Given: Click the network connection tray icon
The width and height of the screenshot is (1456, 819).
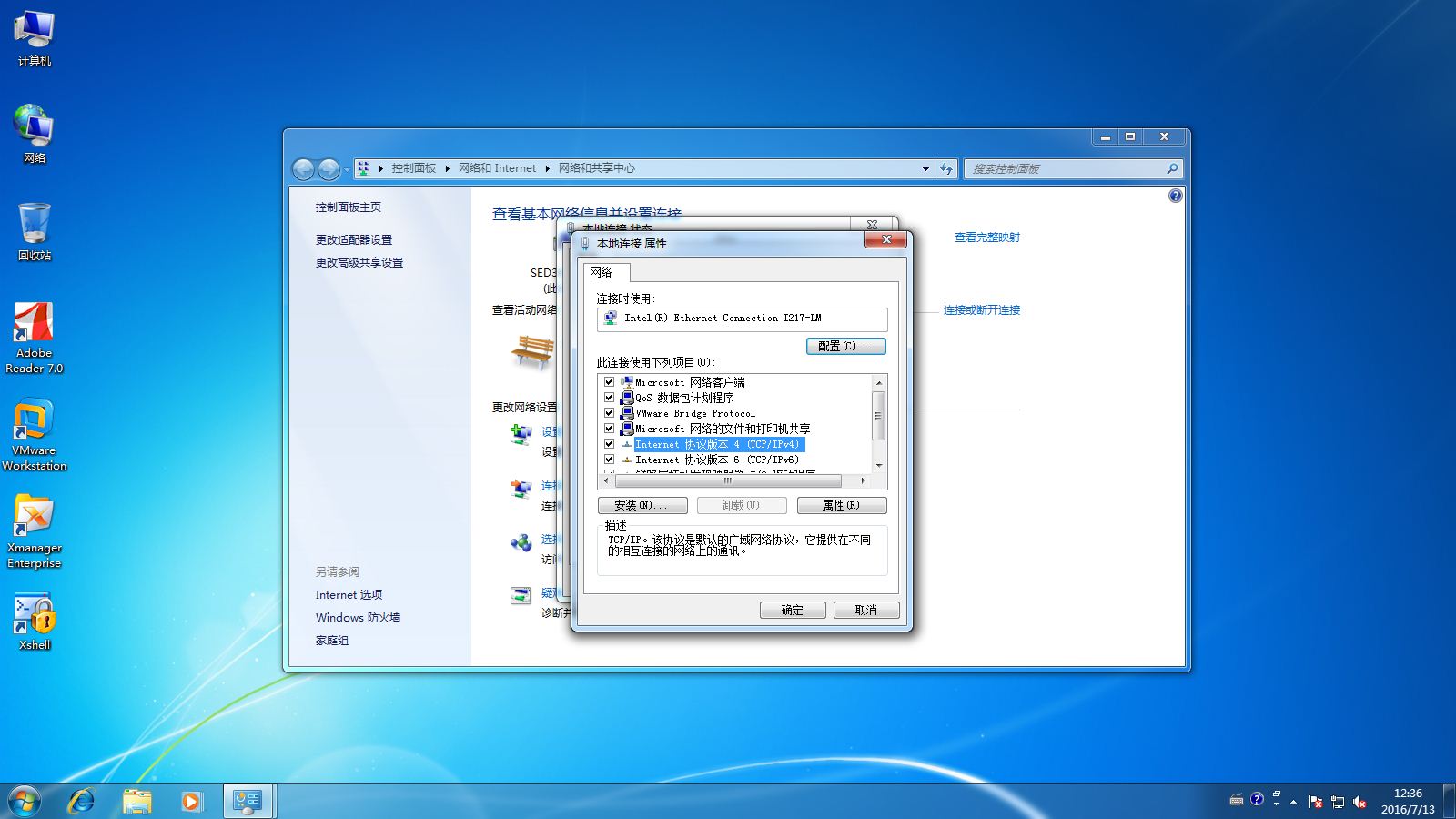Looking at the screenshot, I should (1338, 802).
